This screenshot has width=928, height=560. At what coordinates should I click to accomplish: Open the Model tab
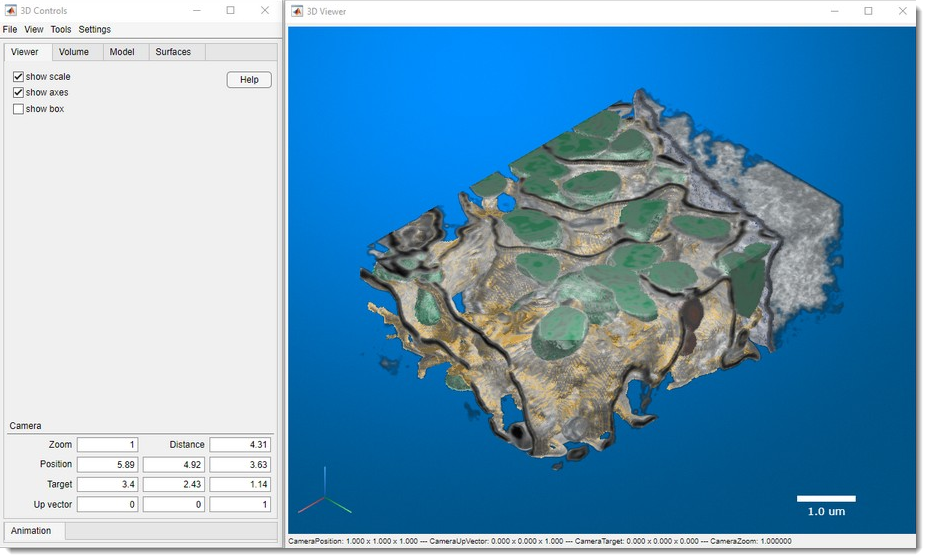[122, 52]
